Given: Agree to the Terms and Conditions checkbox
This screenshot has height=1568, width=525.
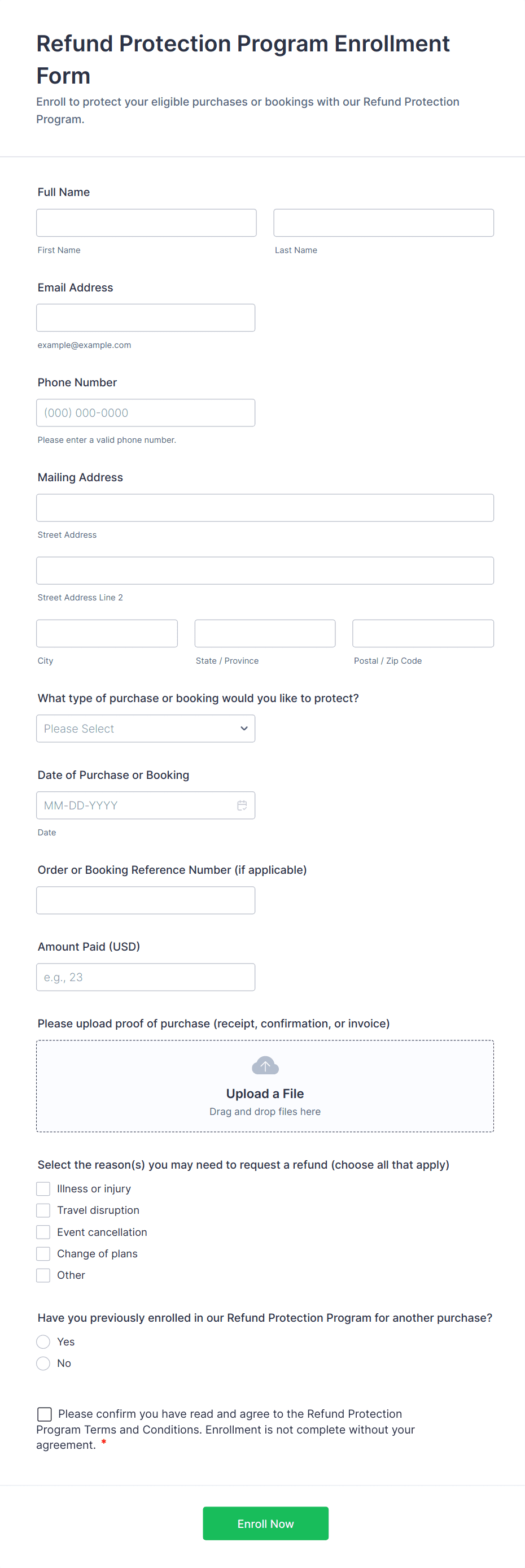Looking at the screenshot, I should [45, 1414].
